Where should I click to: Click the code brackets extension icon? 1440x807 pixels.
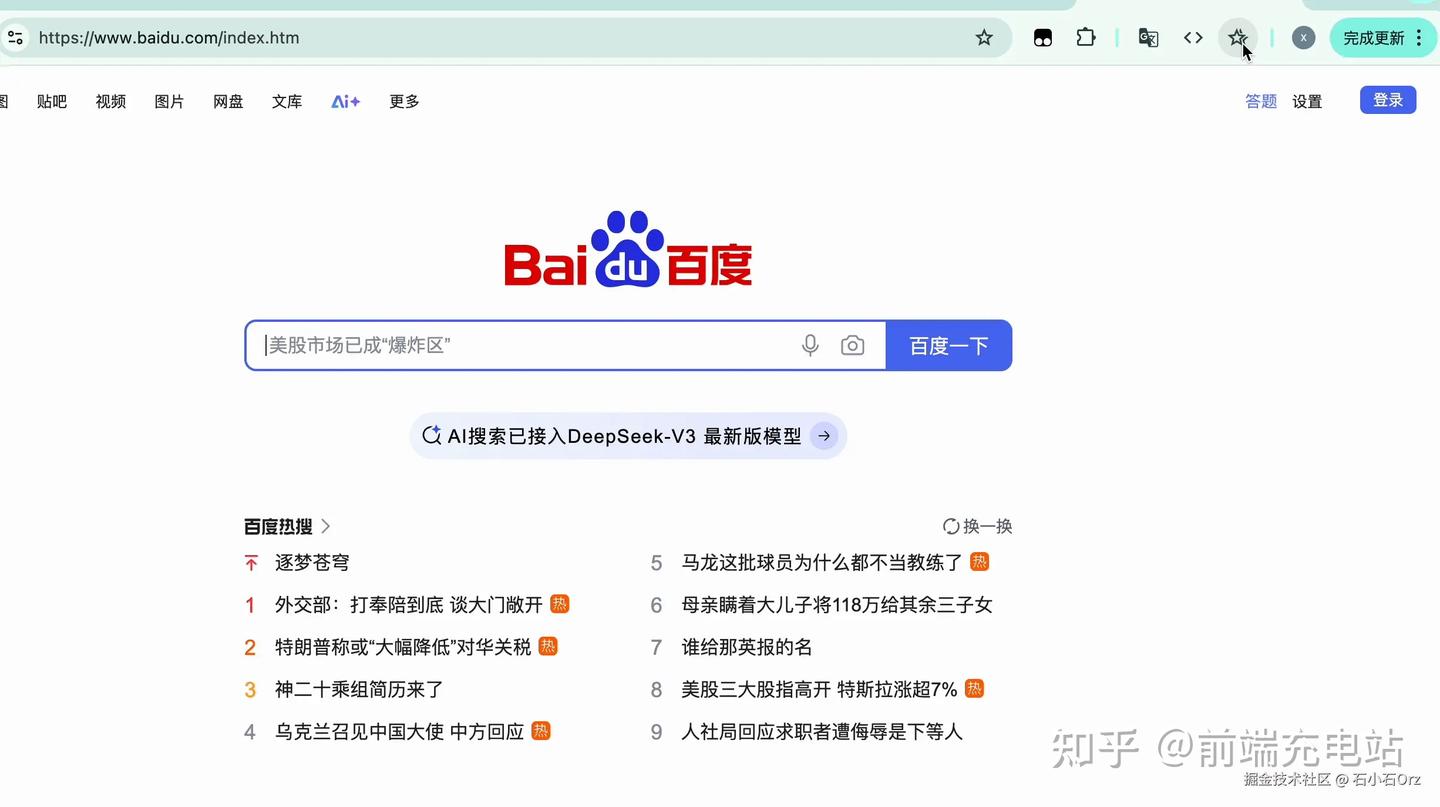pyautogui.click(x=1192, y=37)
